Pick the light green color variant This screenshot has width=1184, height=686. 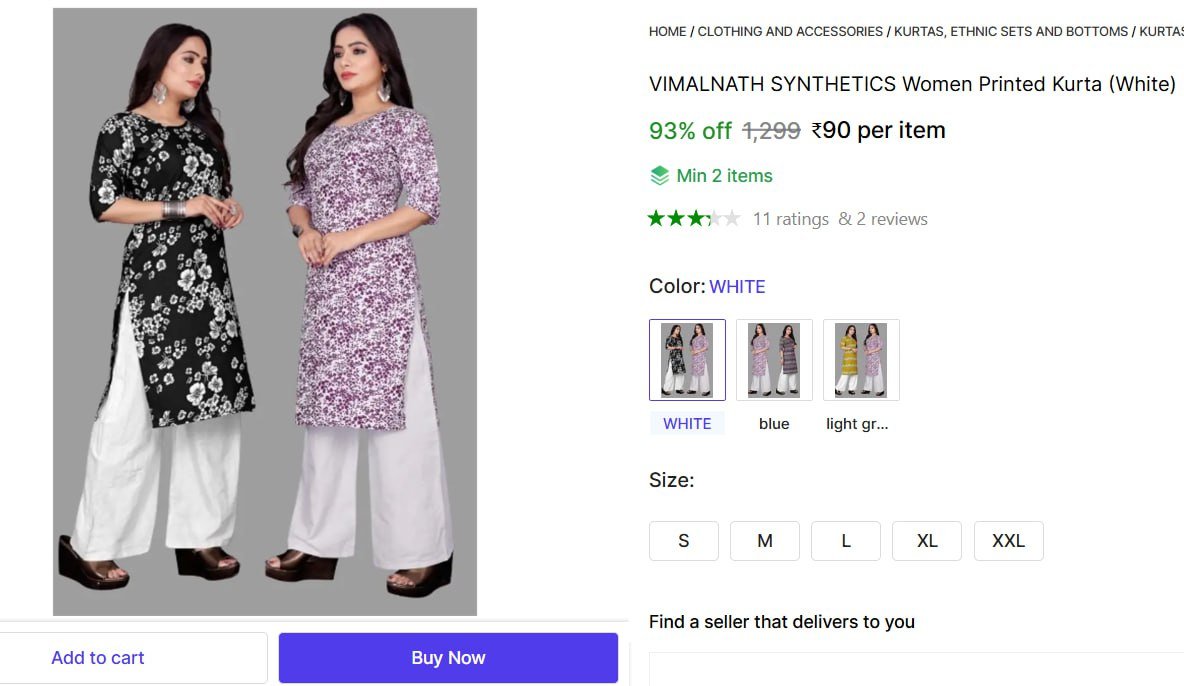pyautogui.click(x=861, y=360)
